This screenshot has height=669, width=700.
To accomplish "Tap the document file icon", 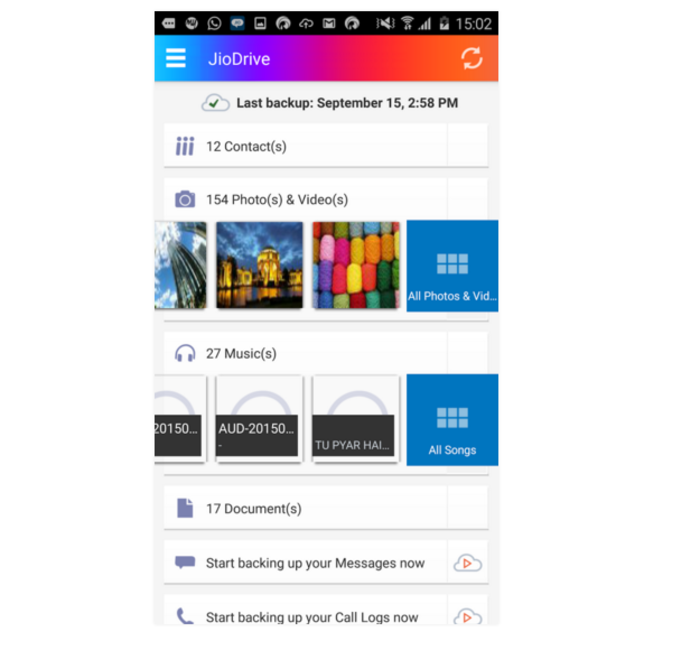I will coord(185,508).
